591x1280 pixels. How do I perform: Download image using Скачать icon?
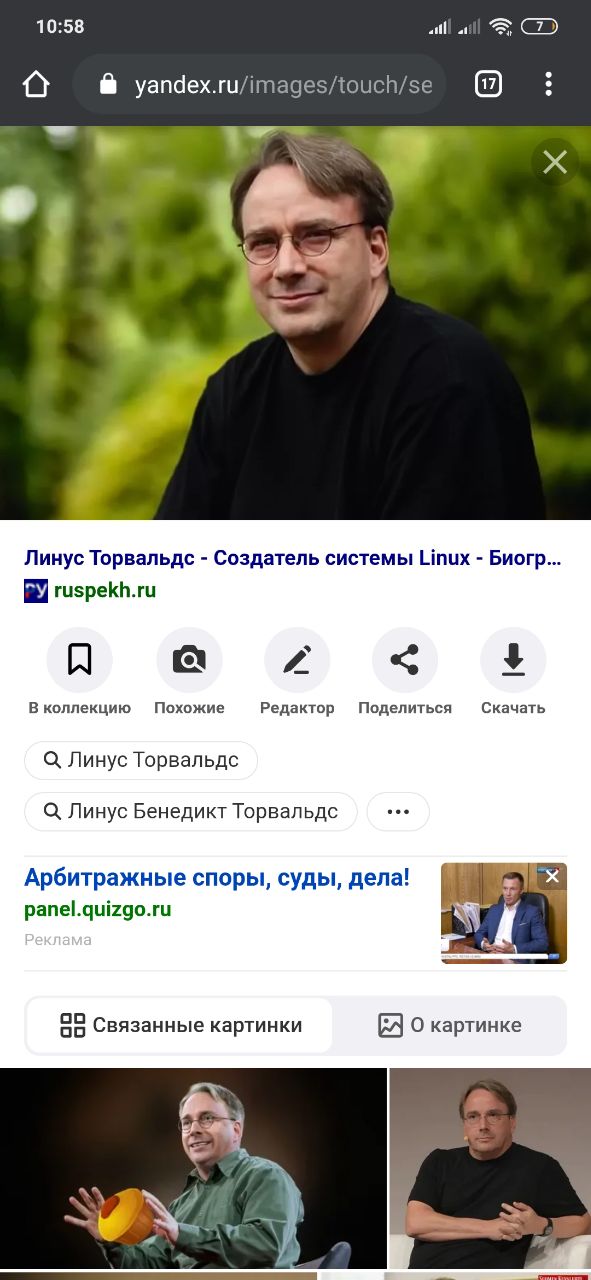[x=513, y=660]
